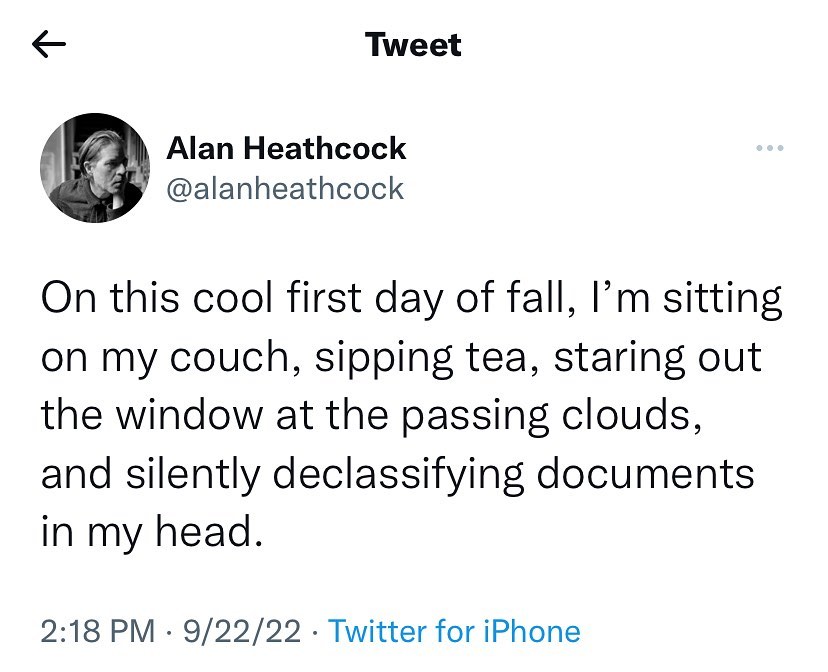Go back using the left arrow

(49, 45)
